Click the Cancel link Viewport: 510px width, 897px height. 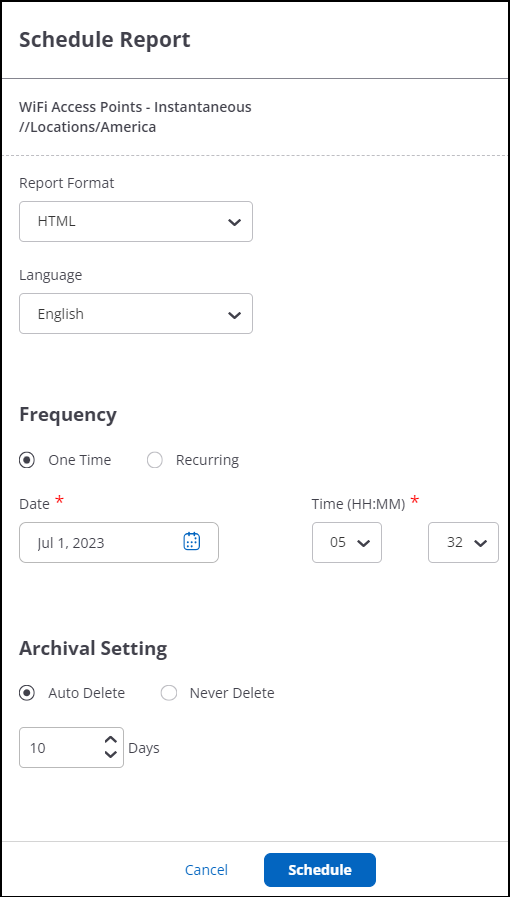click(206, 870)
